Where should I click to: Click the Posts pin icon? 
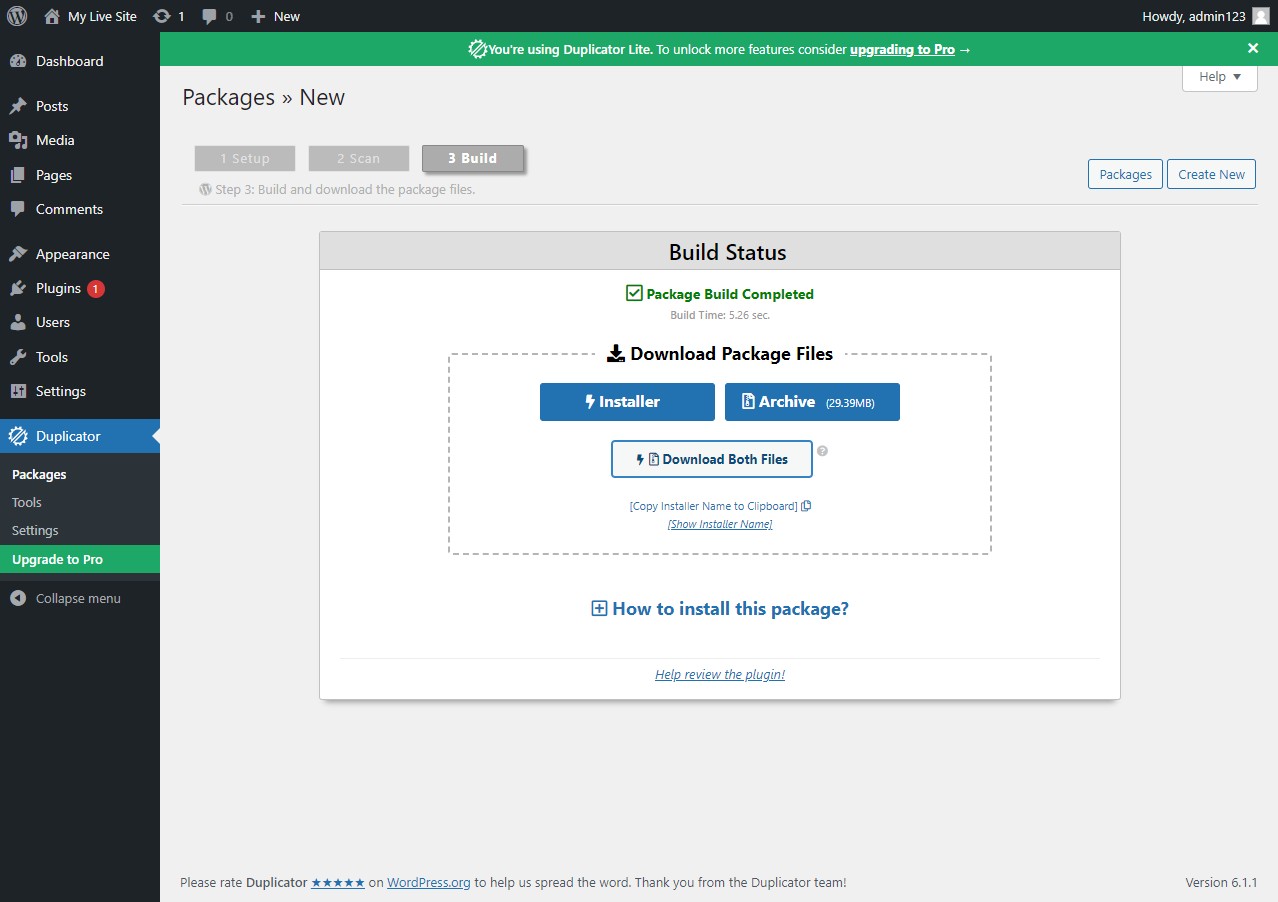pos(18,106)
